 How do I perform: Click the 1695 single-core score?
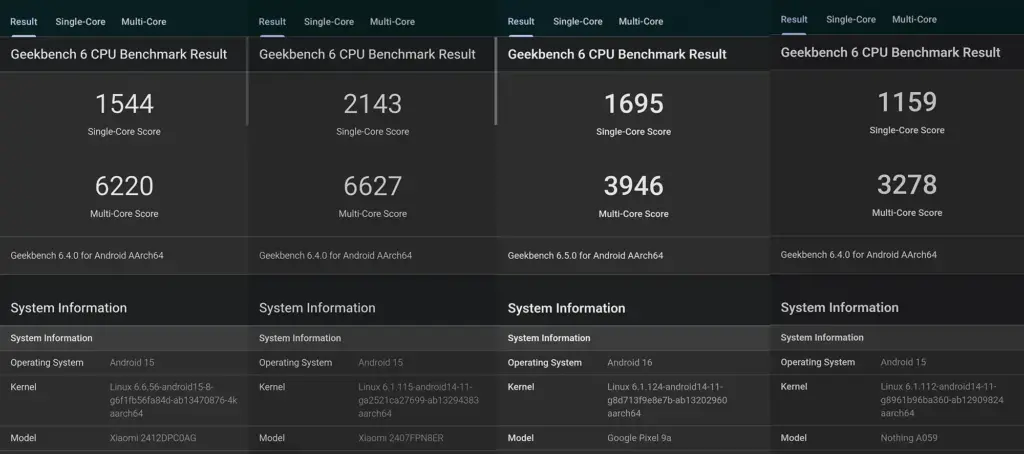pyautogui.click(x=633, y=104)
